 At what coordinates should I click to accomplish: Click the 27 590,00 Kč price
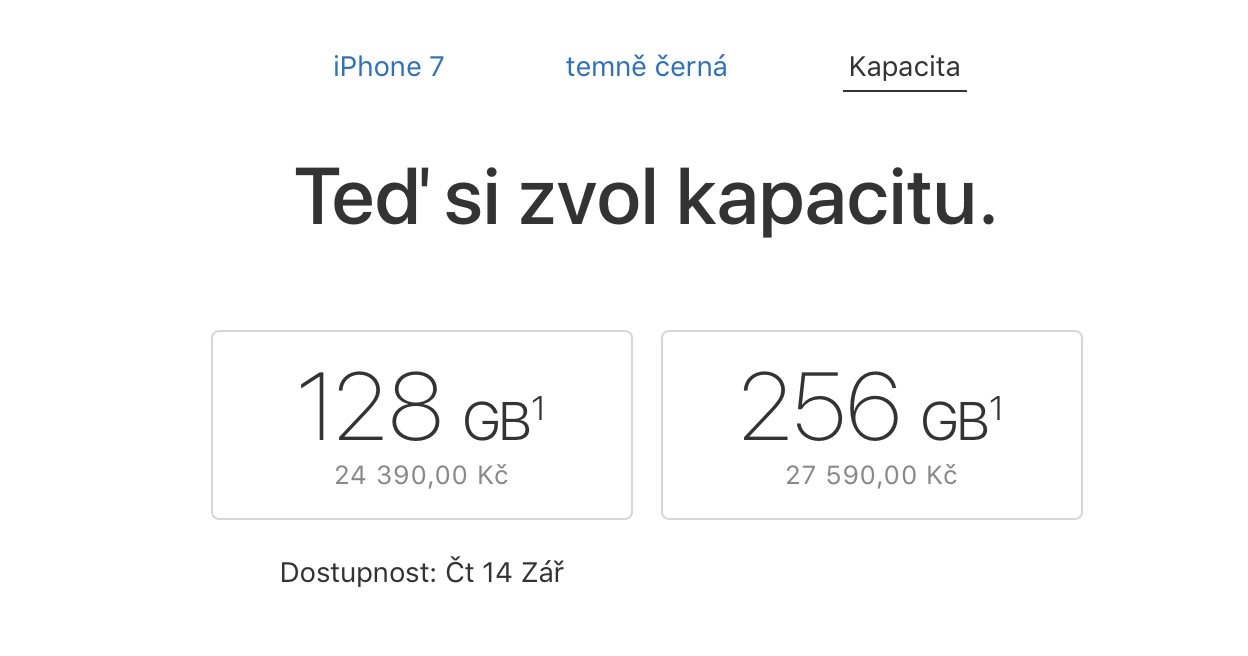click(x=871, y=476)
